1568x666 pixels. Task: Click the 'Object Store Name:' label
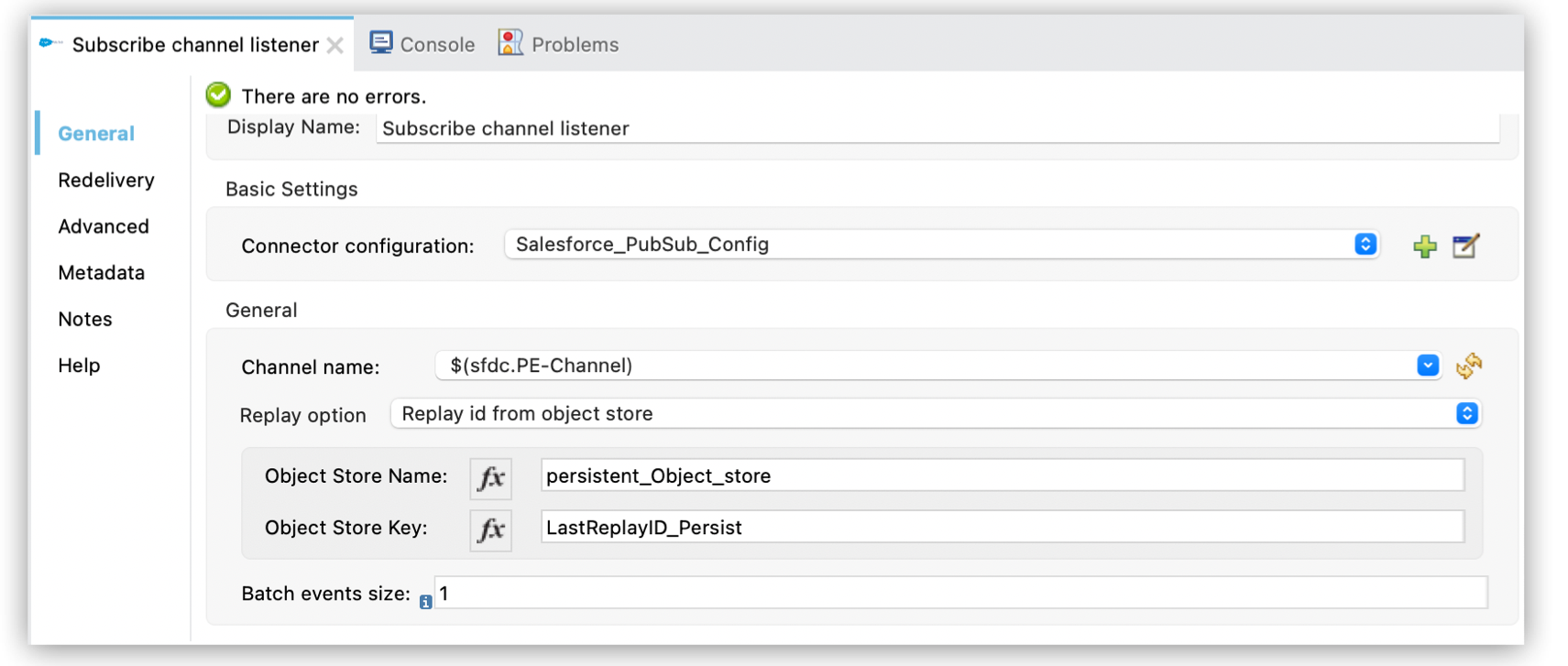356,475
